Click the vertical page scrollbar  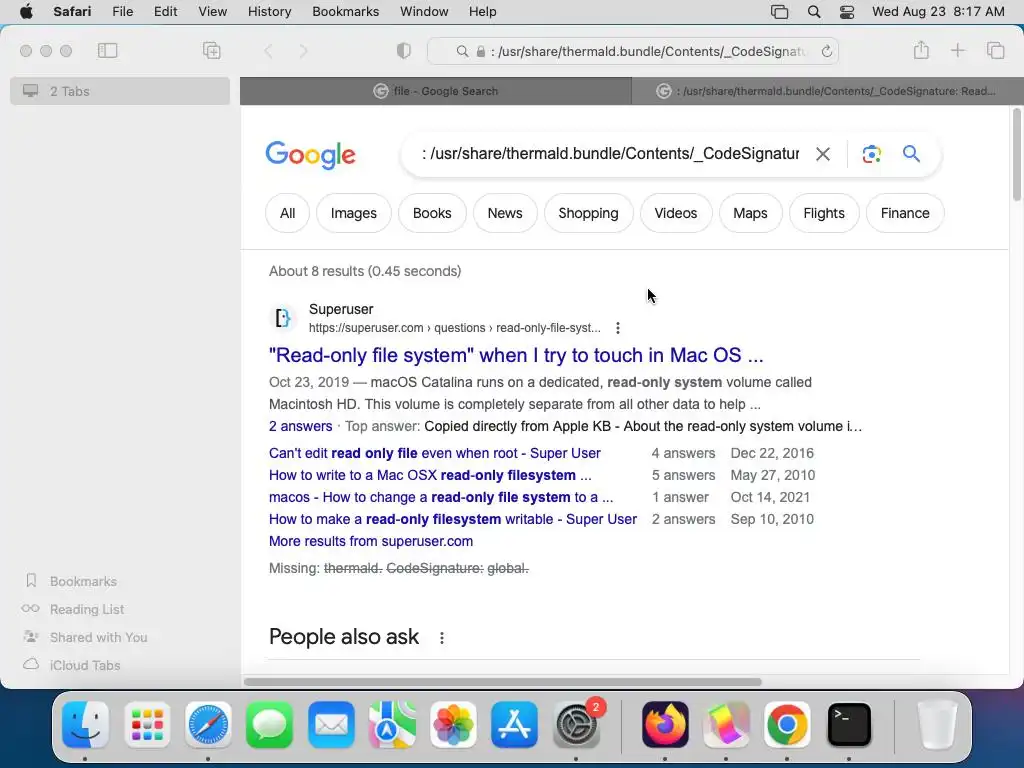coord(1016,155)
